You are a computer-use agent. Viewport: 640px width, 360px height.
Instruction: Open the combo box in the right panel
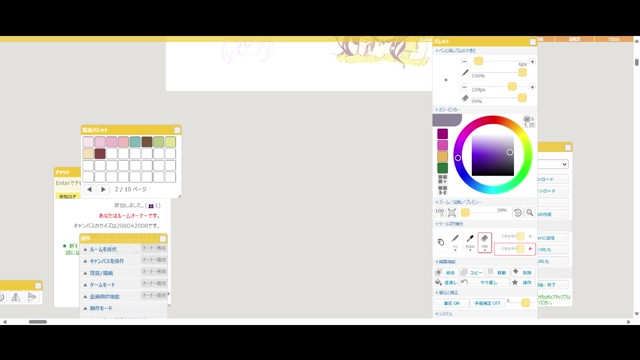553,164
